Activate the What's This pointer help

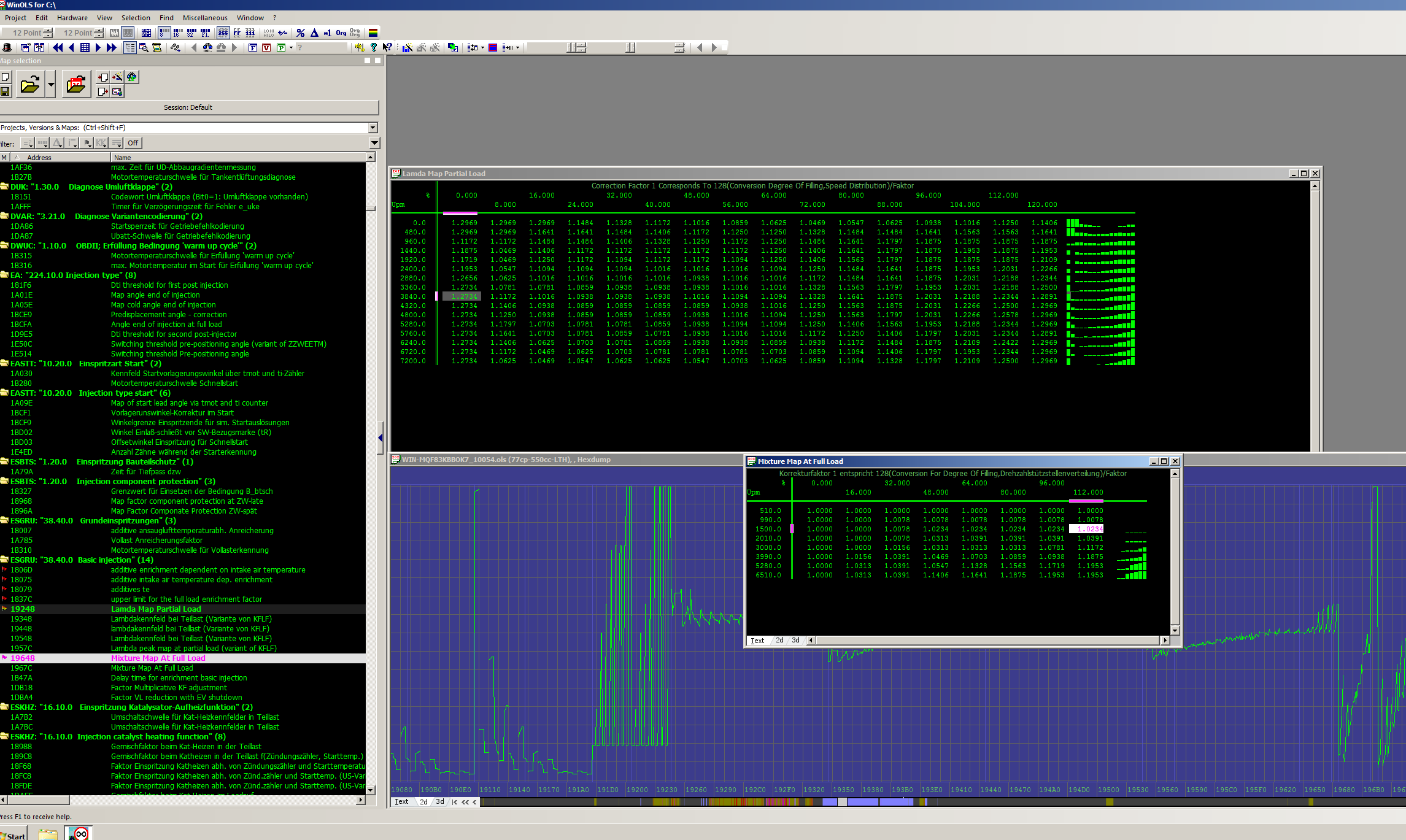tap(387, 47)
